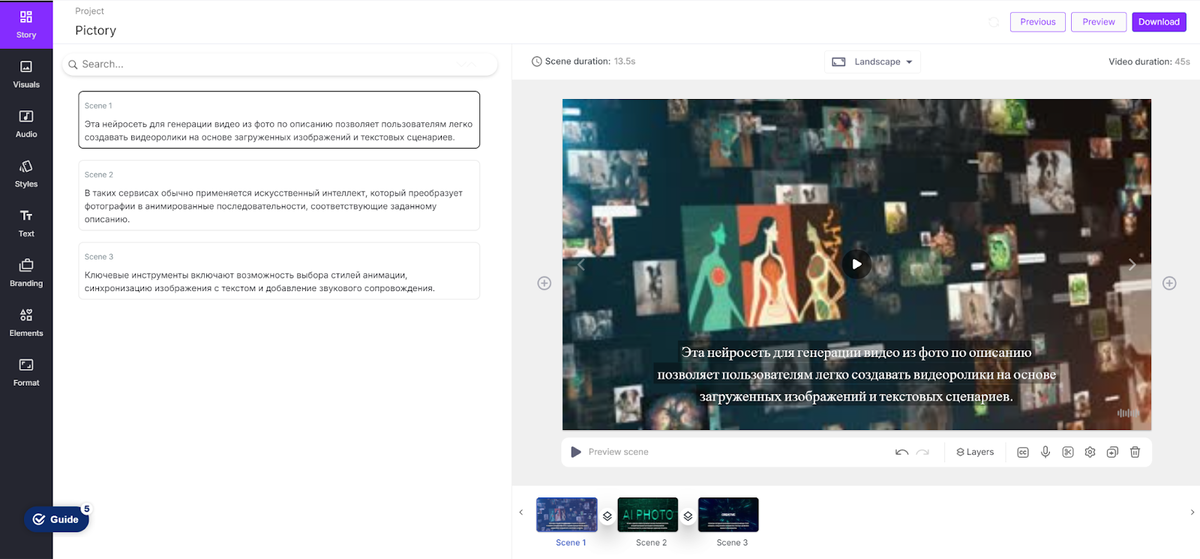
Task: Select the Scene 2 text card
Action: coord(279,195)
